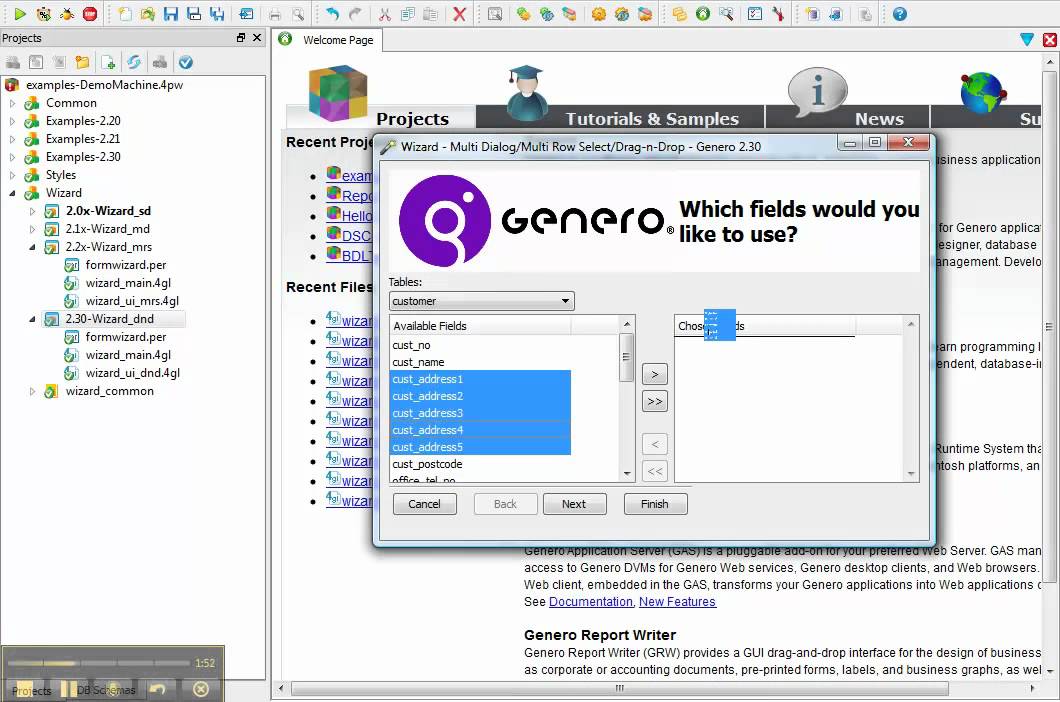This screenshot has width=1060, height=702.
Task: Close the Welcome Page with red X
Action: 1049,40
